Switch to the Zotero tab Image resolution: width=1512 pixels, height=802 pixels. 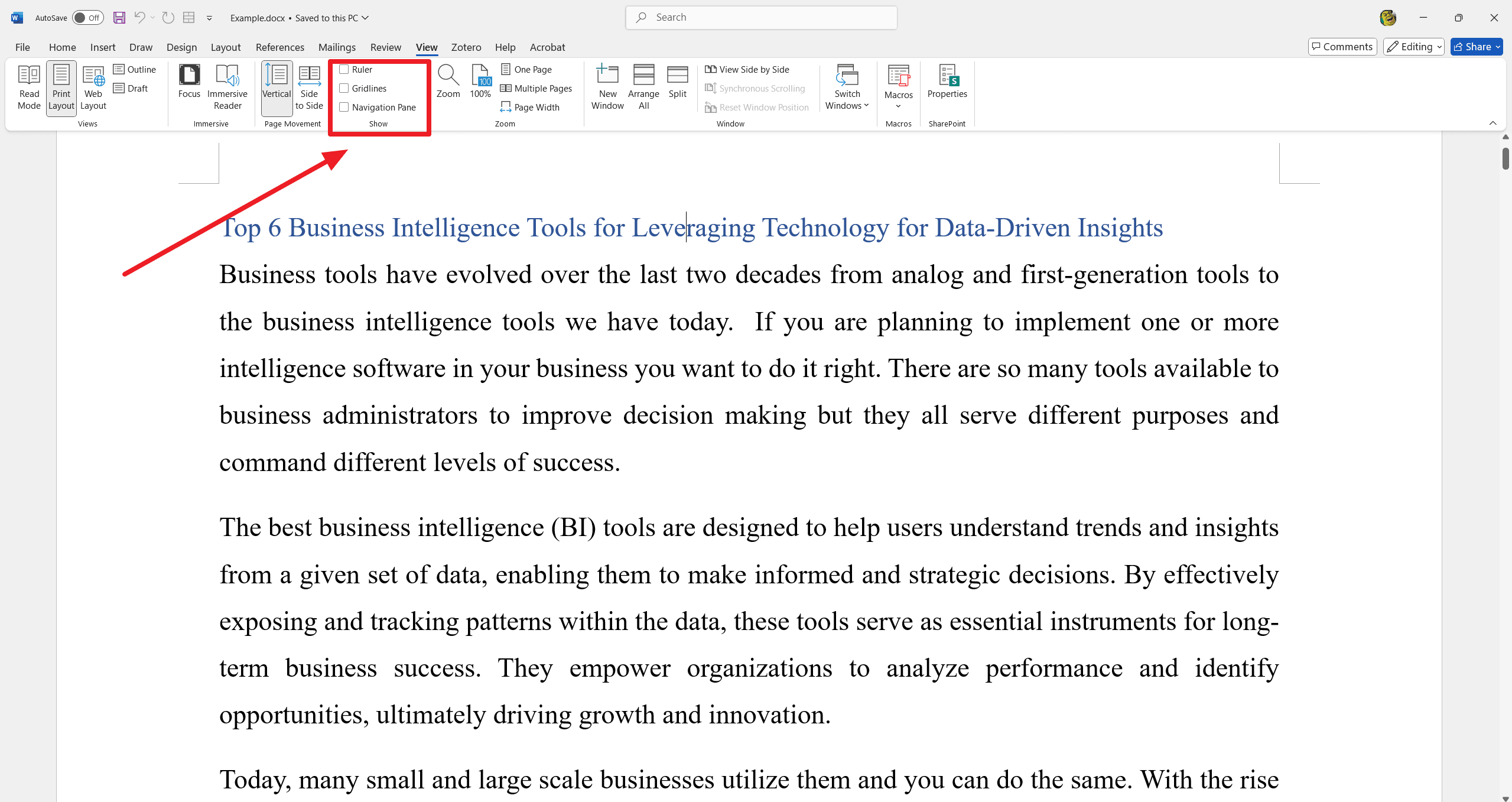point(466,47)
